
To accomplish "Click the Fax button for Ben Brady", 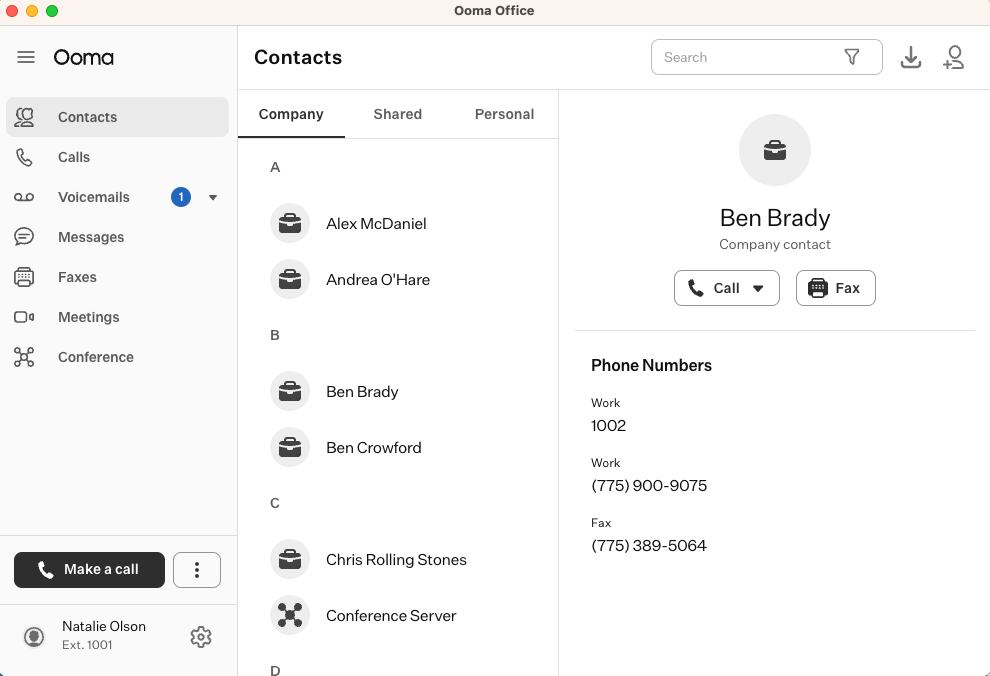I will (x=835, y=288).
